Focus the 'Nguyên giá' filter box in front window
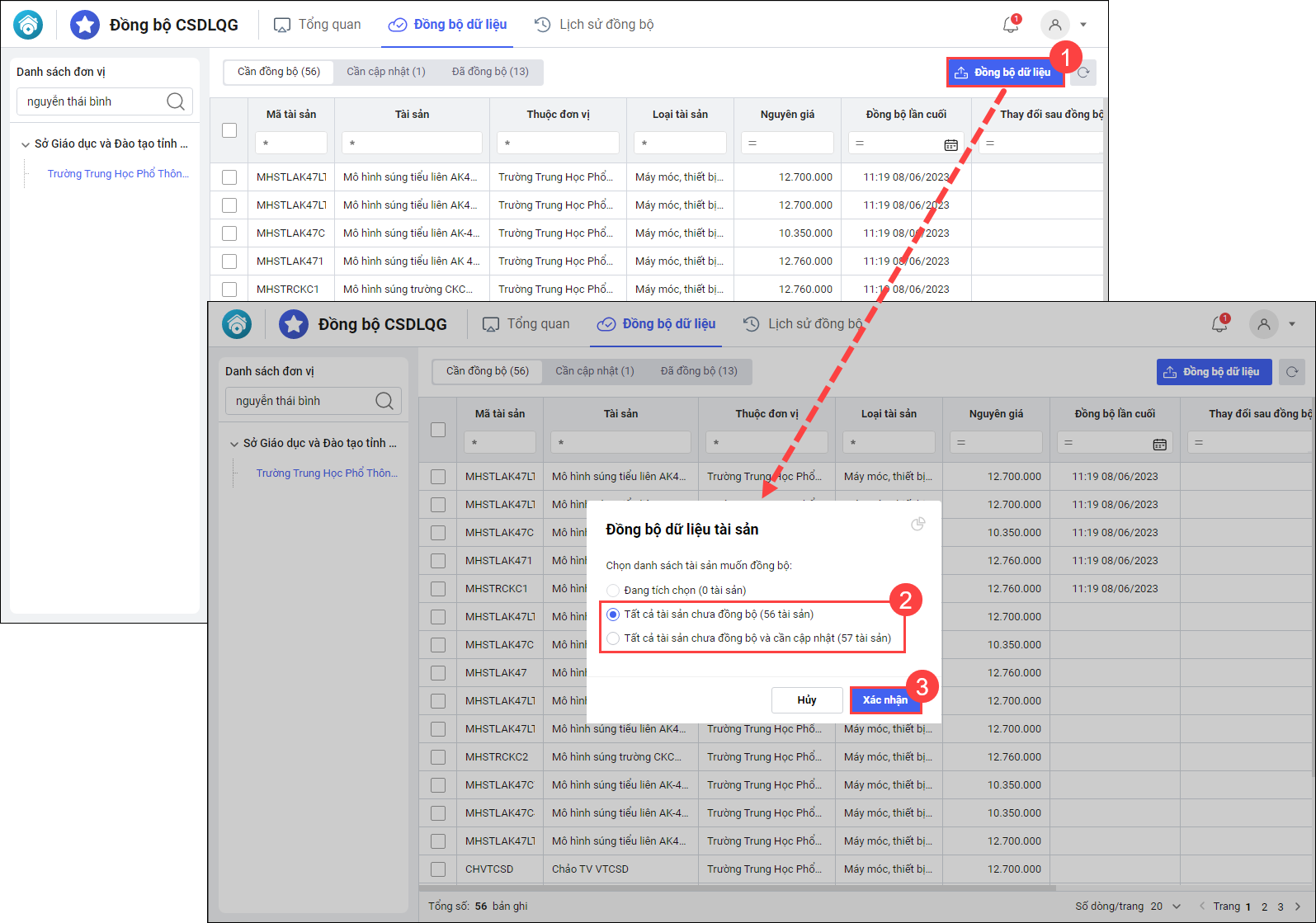 click(x=996, y=442)
